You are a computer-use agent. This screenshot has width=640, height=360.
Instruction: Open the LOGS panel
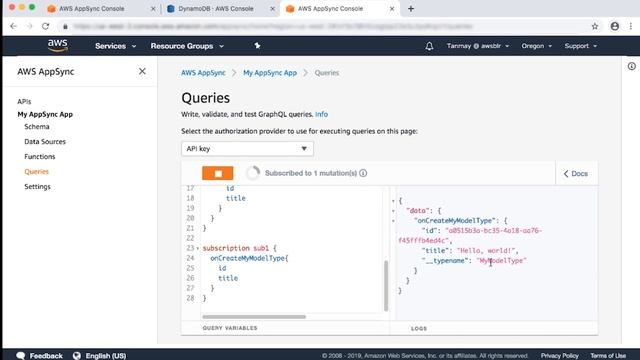click(x=419, y=328)
